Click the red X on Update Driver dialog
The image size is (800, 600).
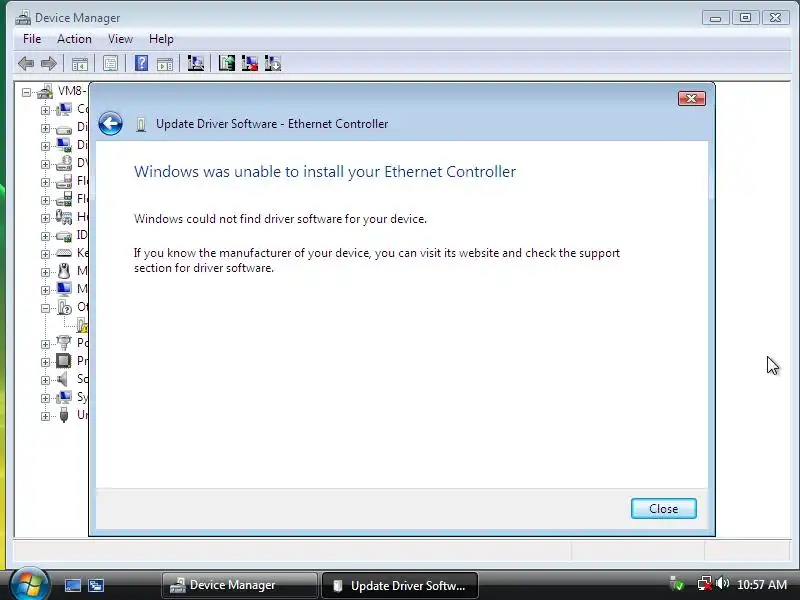[692, 98]
